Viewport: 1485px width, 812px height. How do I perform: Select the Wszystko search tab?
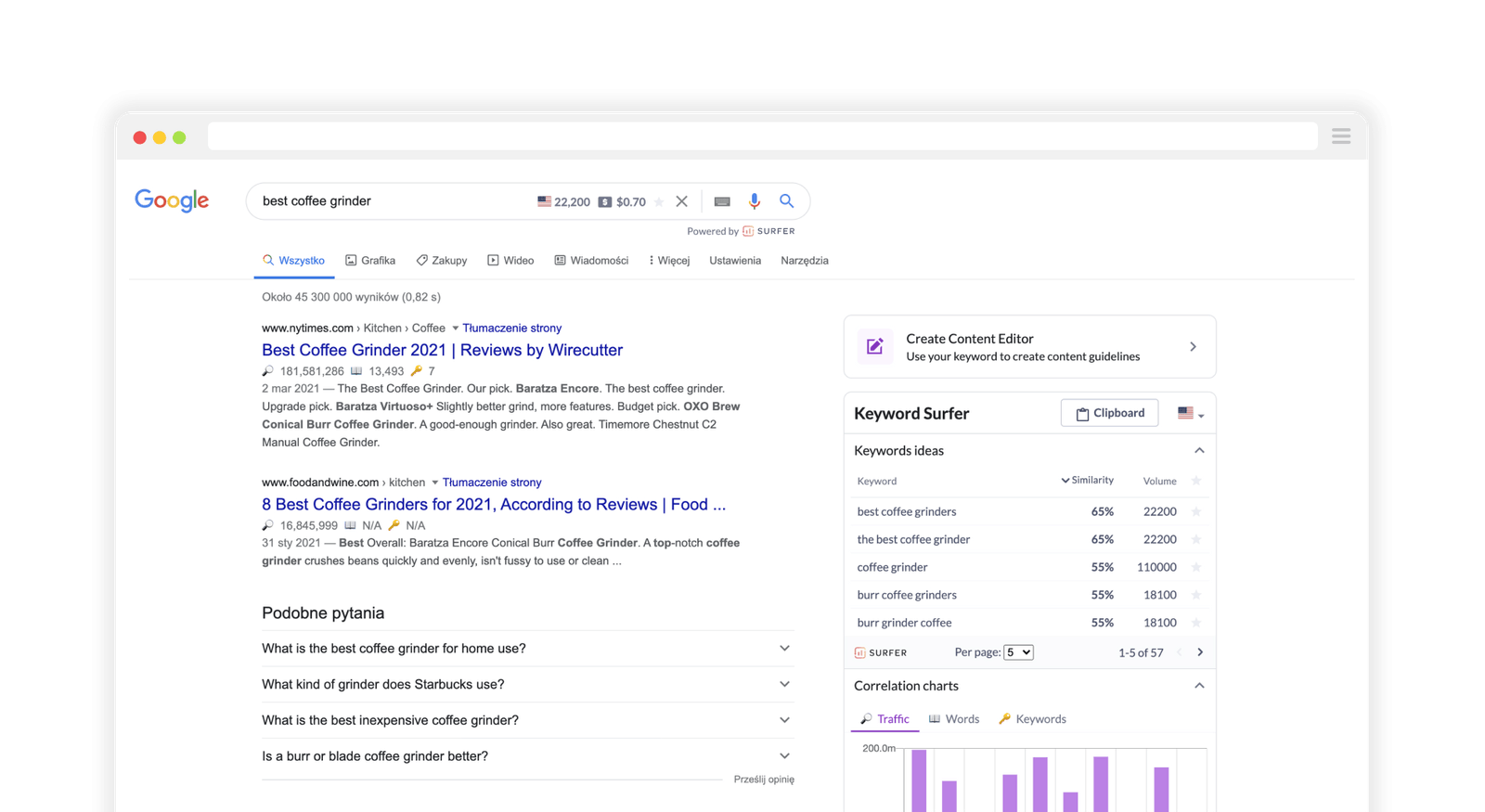click(x=293, y=261)
